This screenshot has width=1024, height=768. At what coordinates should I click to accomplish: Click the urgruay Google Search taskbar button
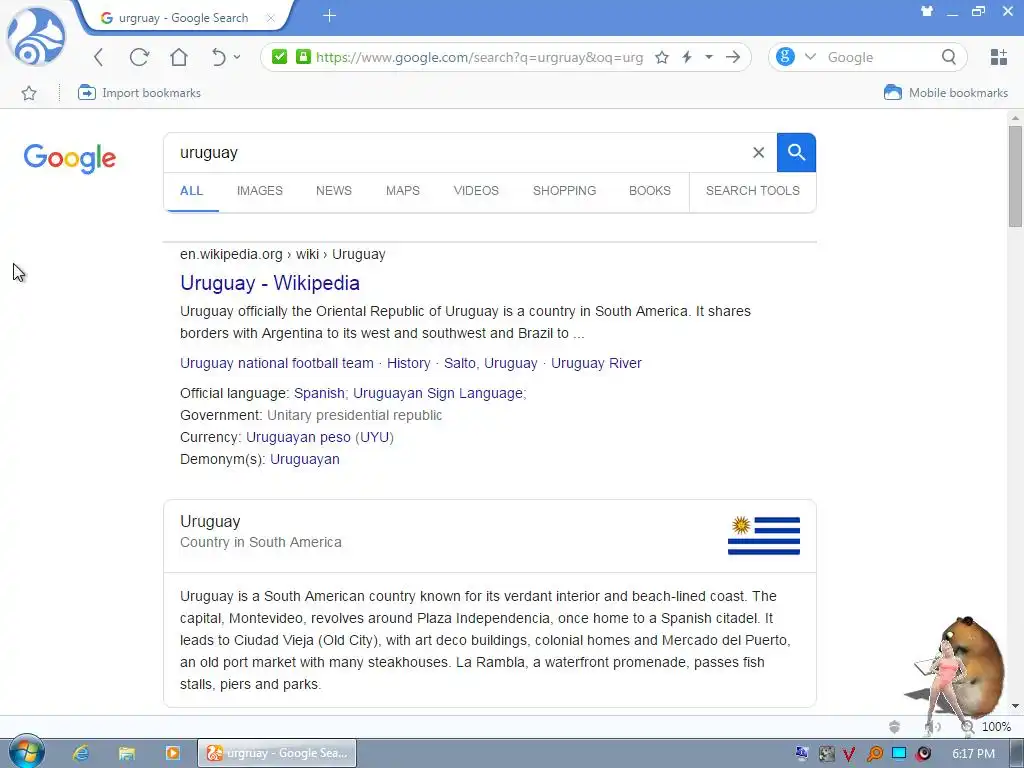pos(277,753)
